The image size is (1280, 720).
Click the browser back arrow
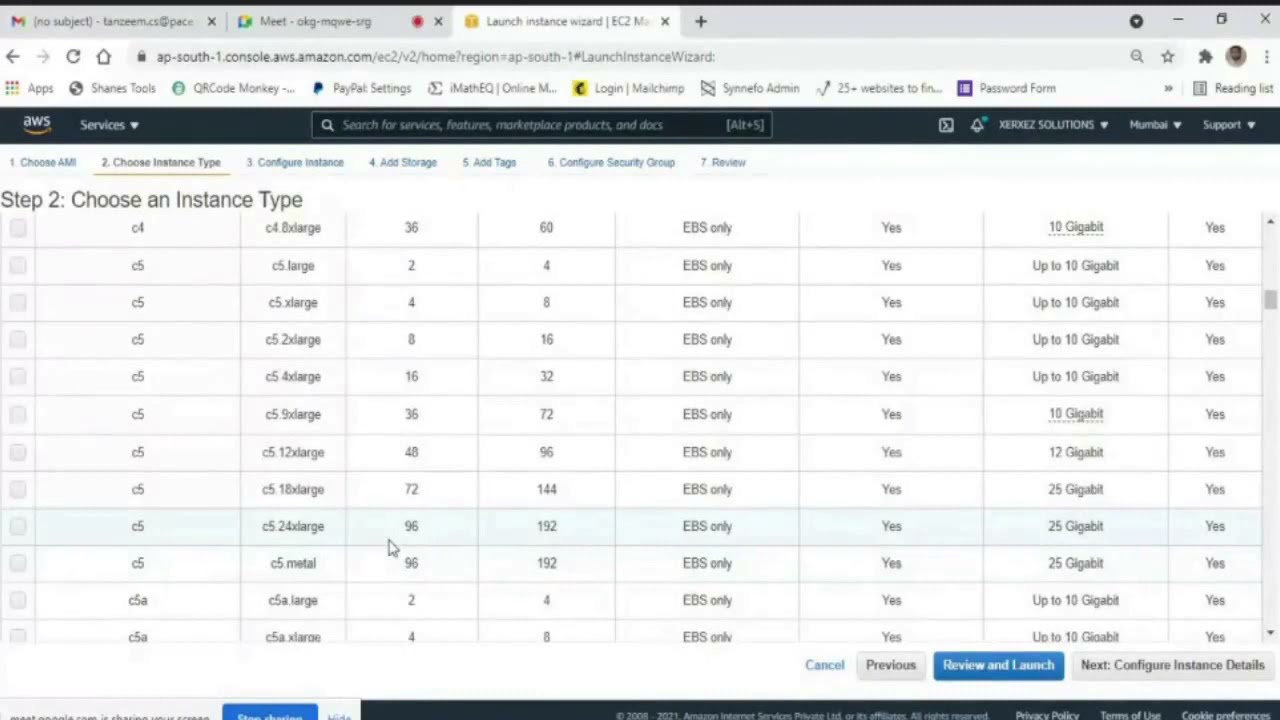[x=12, y=57]
